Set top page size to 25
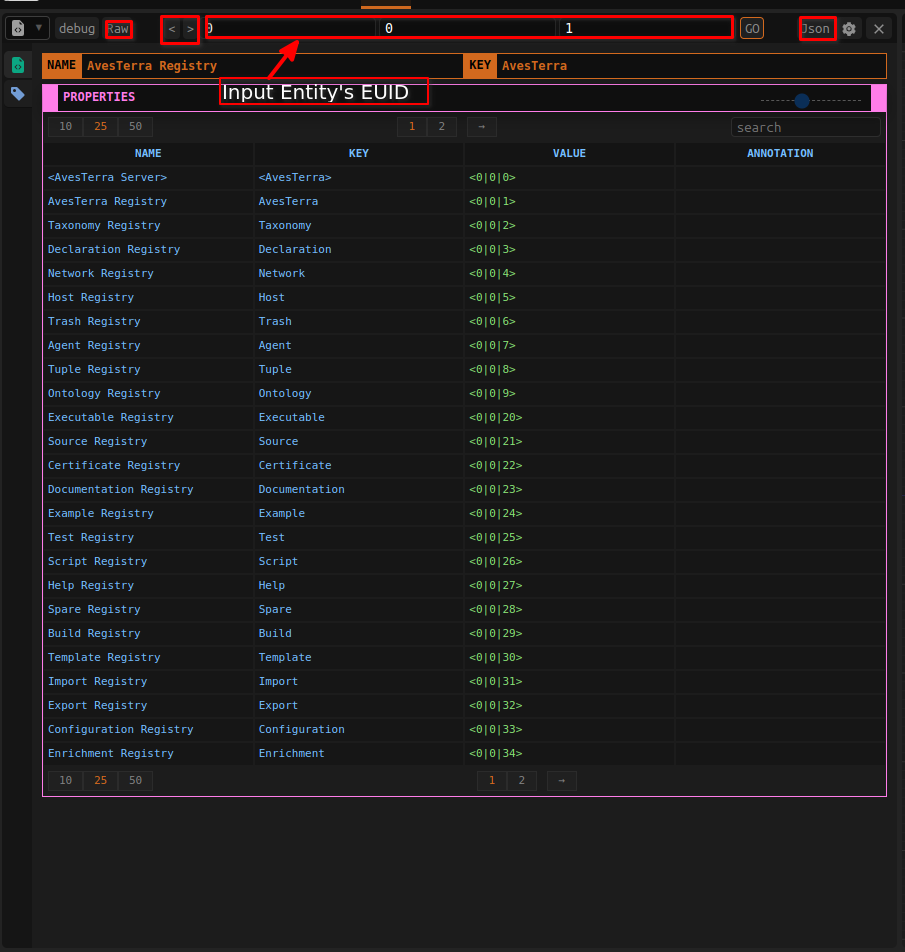The image size is (905, 952). coord(100,126)
